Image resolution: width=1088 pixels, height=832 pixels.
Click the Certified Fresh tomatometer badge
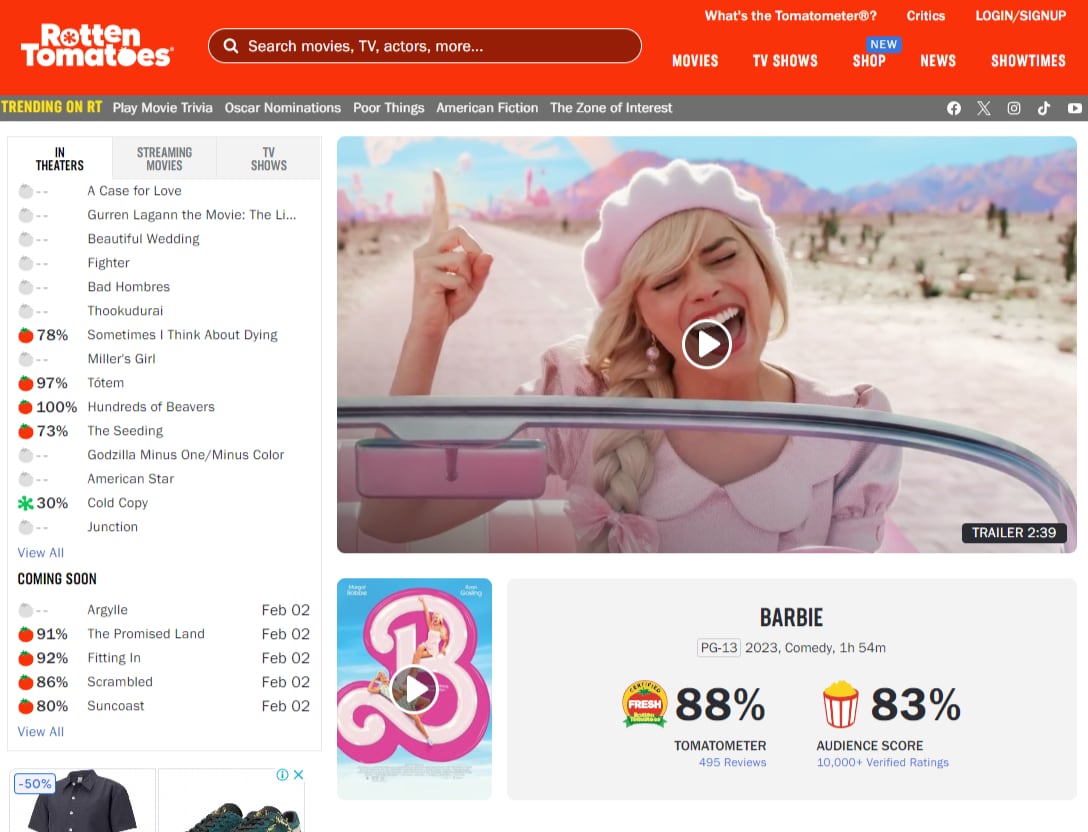(x=645, y=704)
